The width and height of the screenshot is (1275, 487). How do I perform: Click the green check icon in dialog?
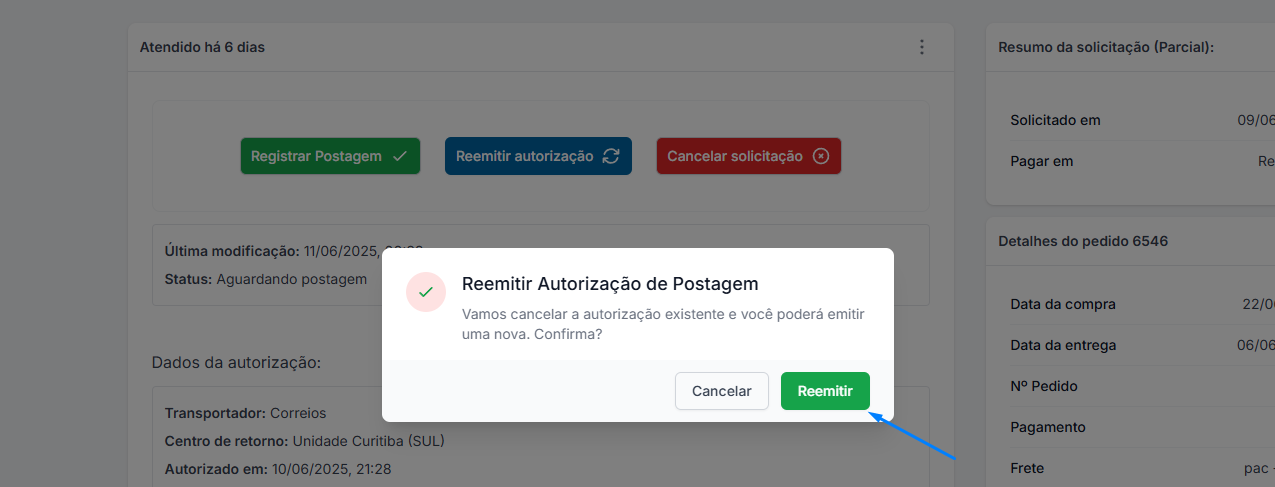(x=426, y=291)
